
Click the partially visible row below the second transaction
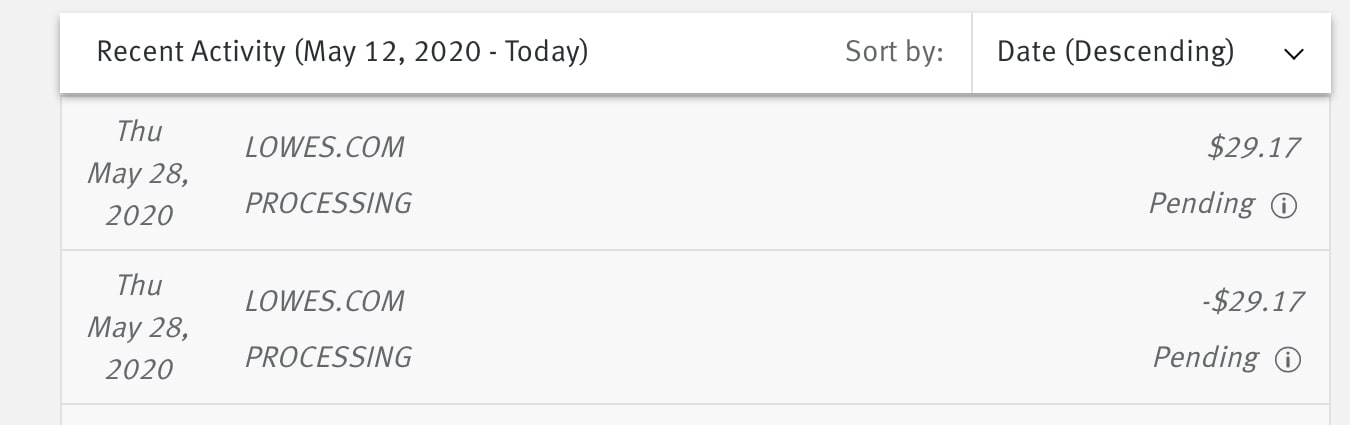pyautogui.click(x=695, y=415)
